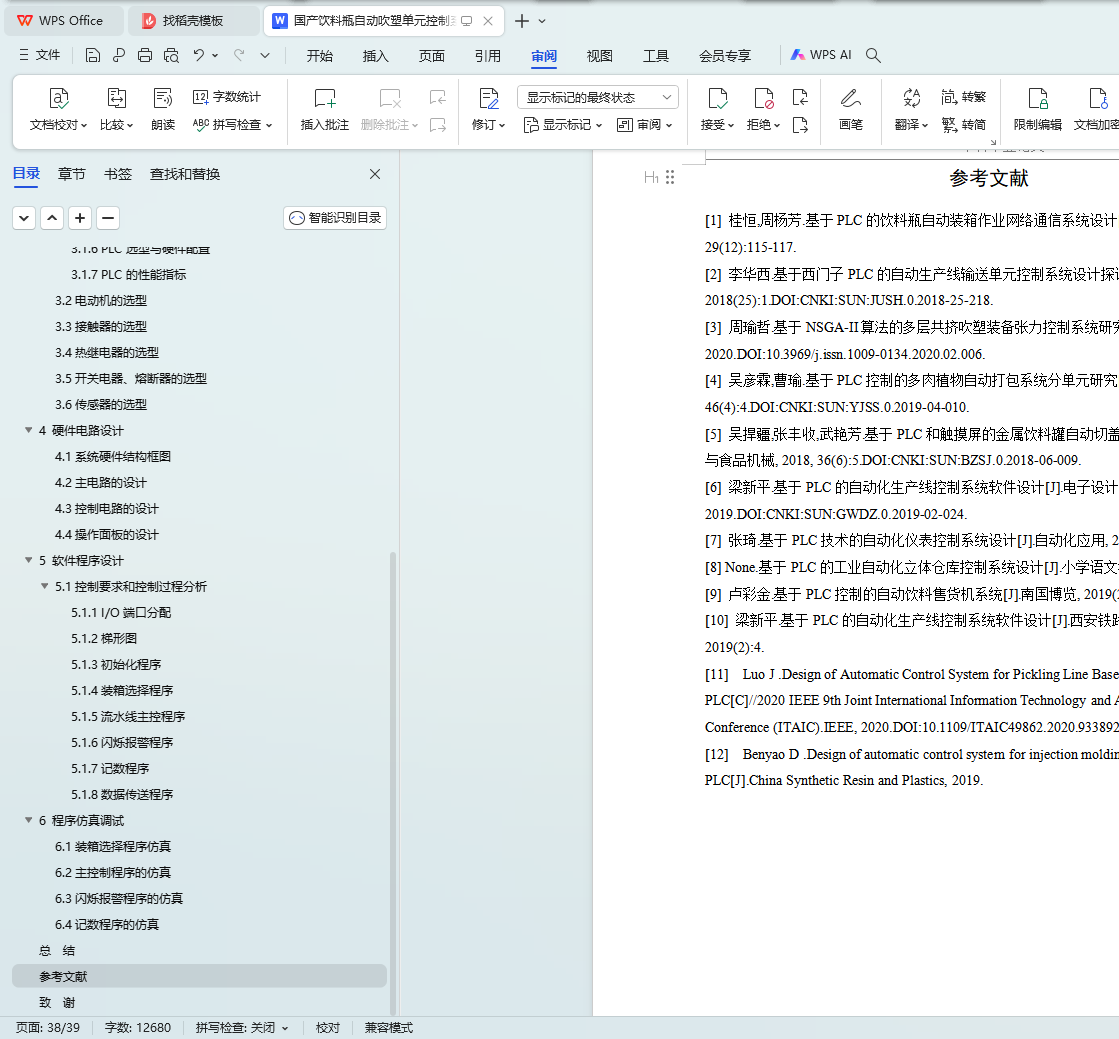Click the Print icon in quick toolbar
Screen dimensions: 1119x1039
(x=145, y=55)
